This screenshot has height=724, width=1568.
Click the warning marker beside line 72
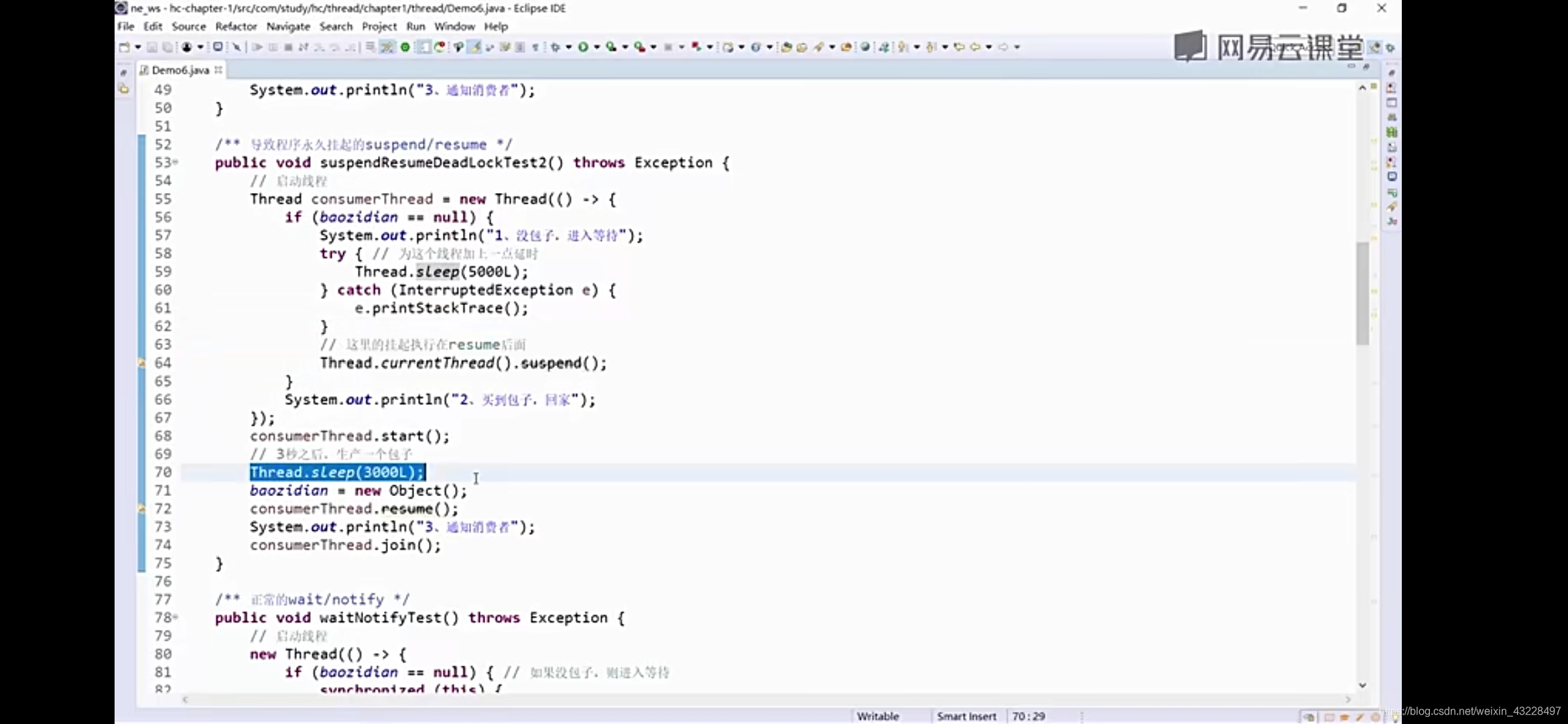141,509
